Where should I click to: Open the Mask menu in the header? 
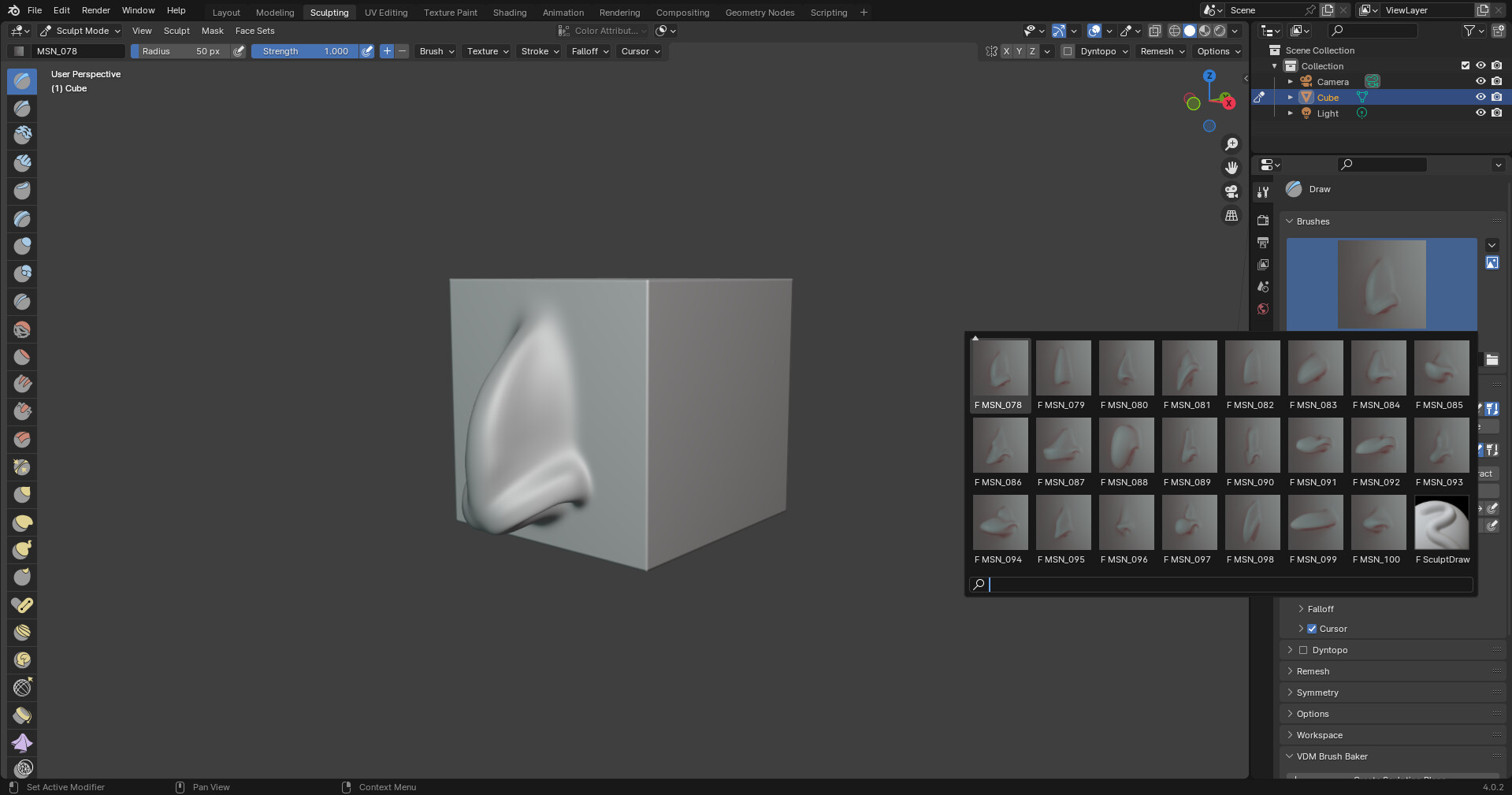tap(212, 31)
